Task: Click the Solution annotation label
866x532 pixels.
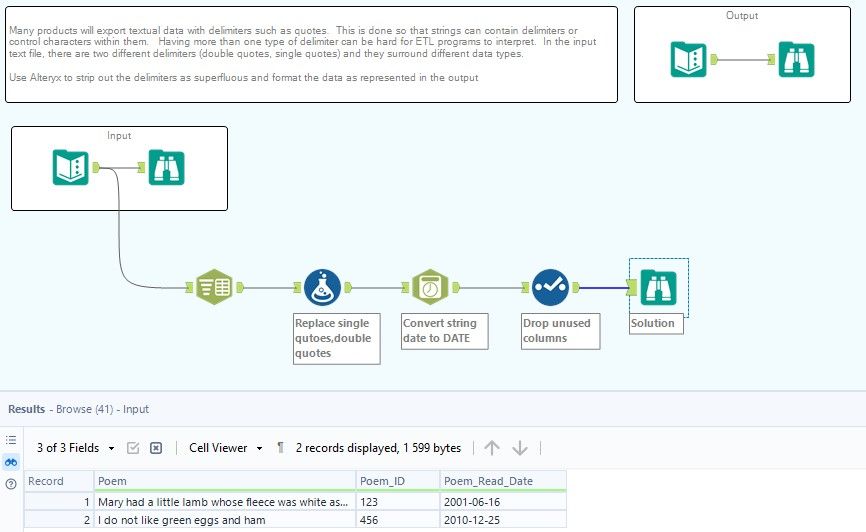Action: click(x=656, y=324)
